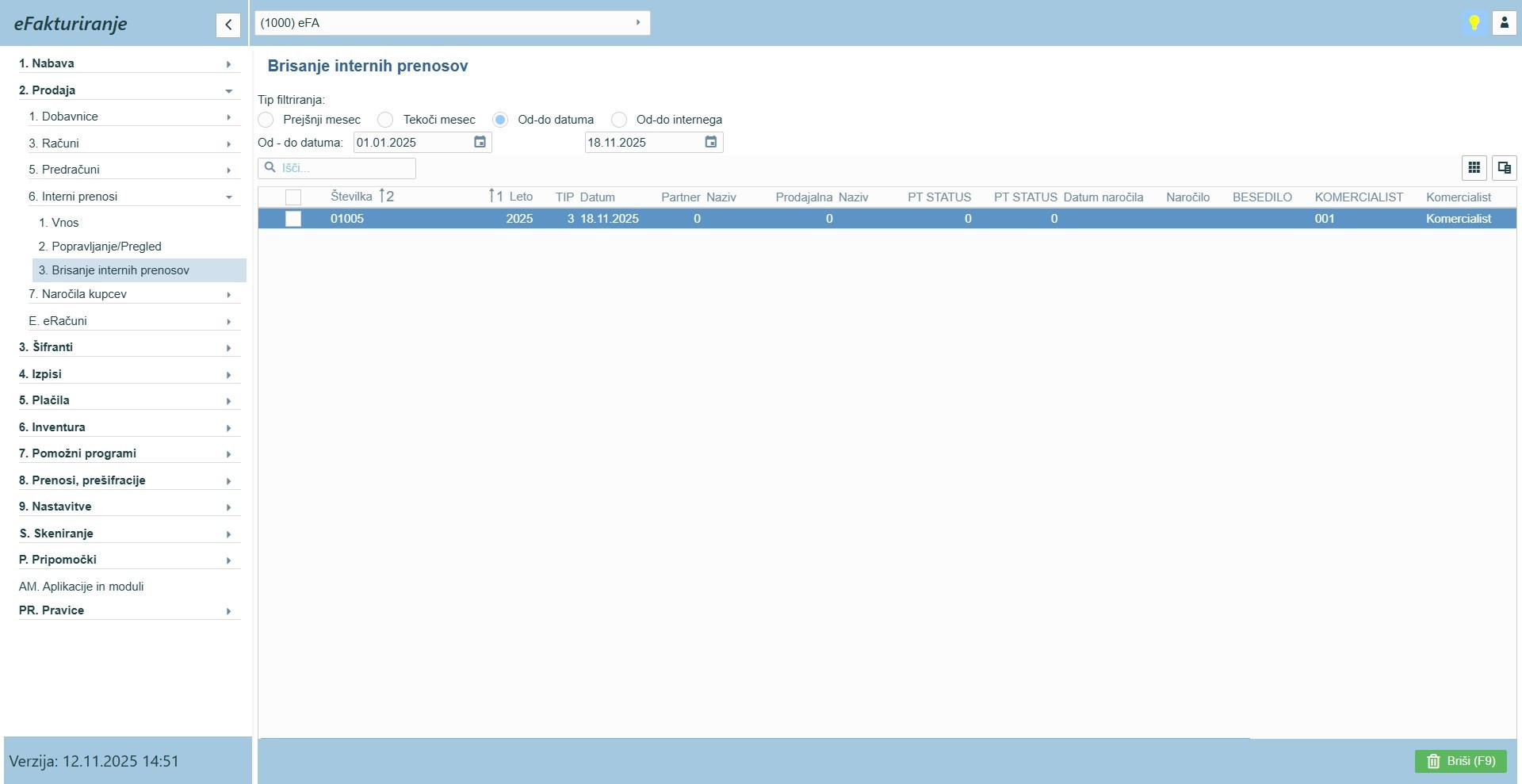This screenshot has height=784, width=1522.
Task: Toggle the select-all header checkbox
Action: pyautogui.click(x=293, y=197)
